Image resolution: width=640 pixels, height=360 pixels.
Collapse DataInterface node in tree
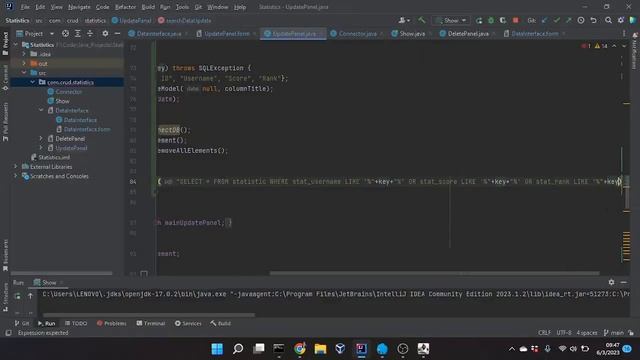(41, 110)
